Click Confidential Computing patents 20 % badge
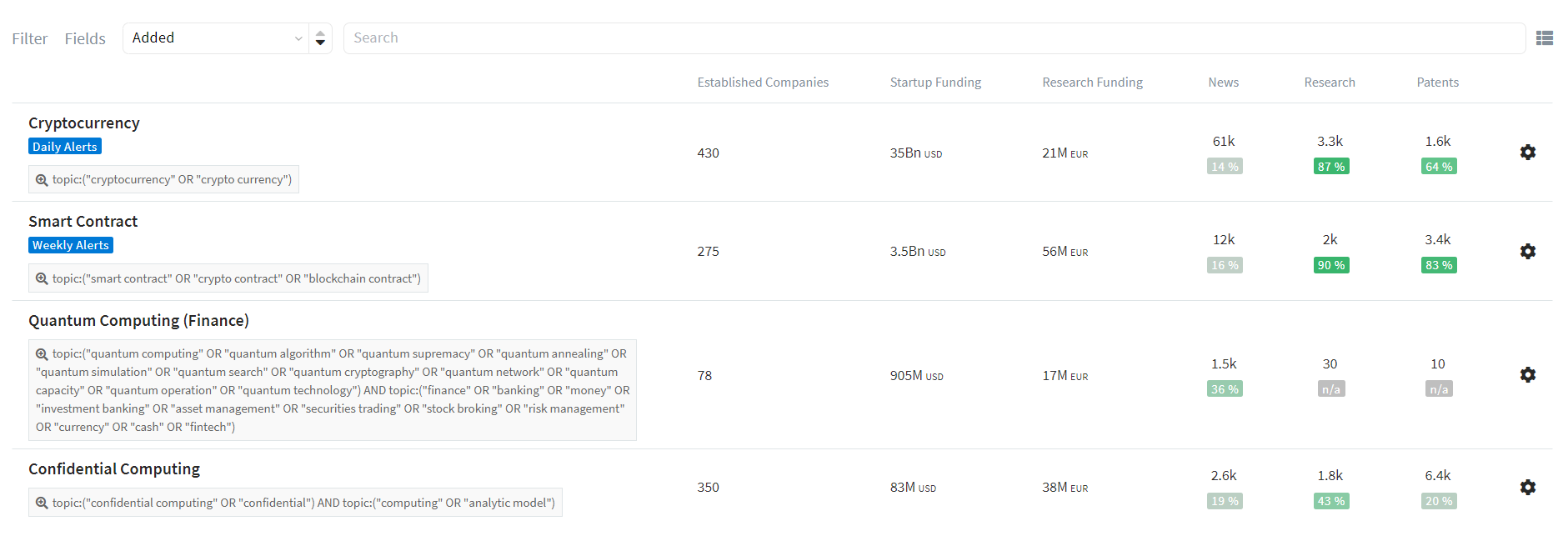1568x546 pixels. point(1439,501)
